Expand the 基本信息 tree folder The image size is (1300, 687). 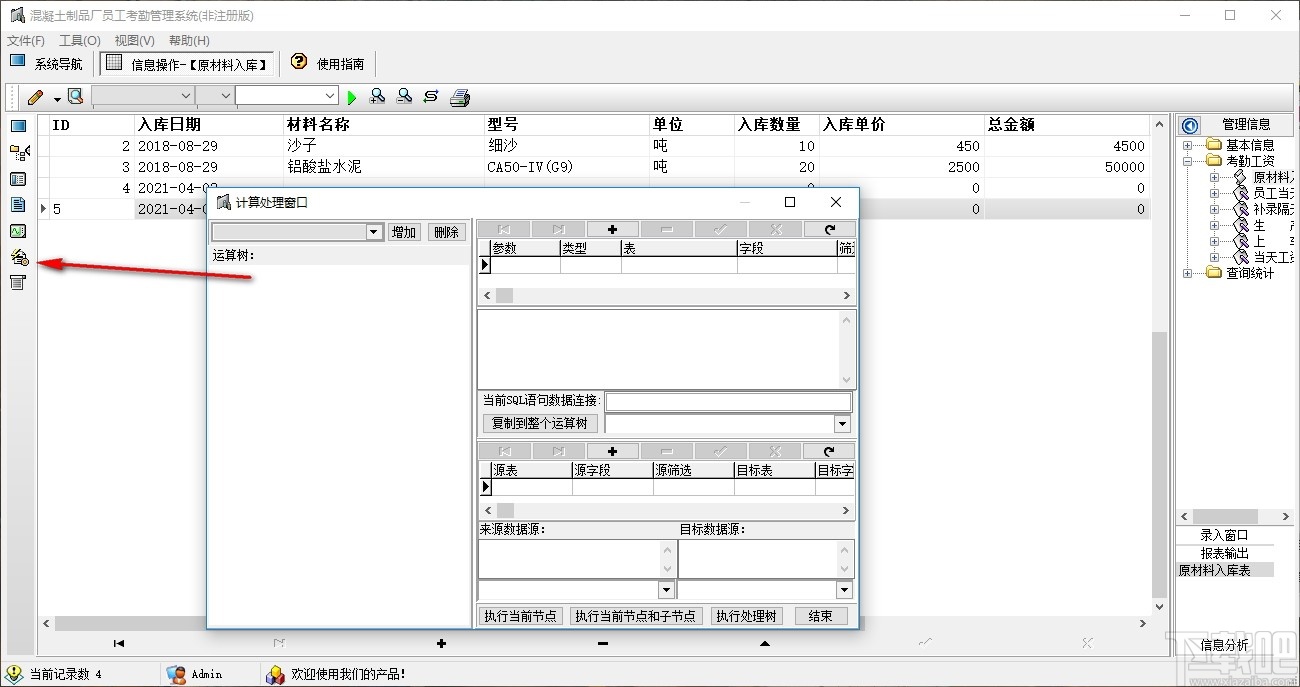pyautogui.click(x=1186, y=145)
